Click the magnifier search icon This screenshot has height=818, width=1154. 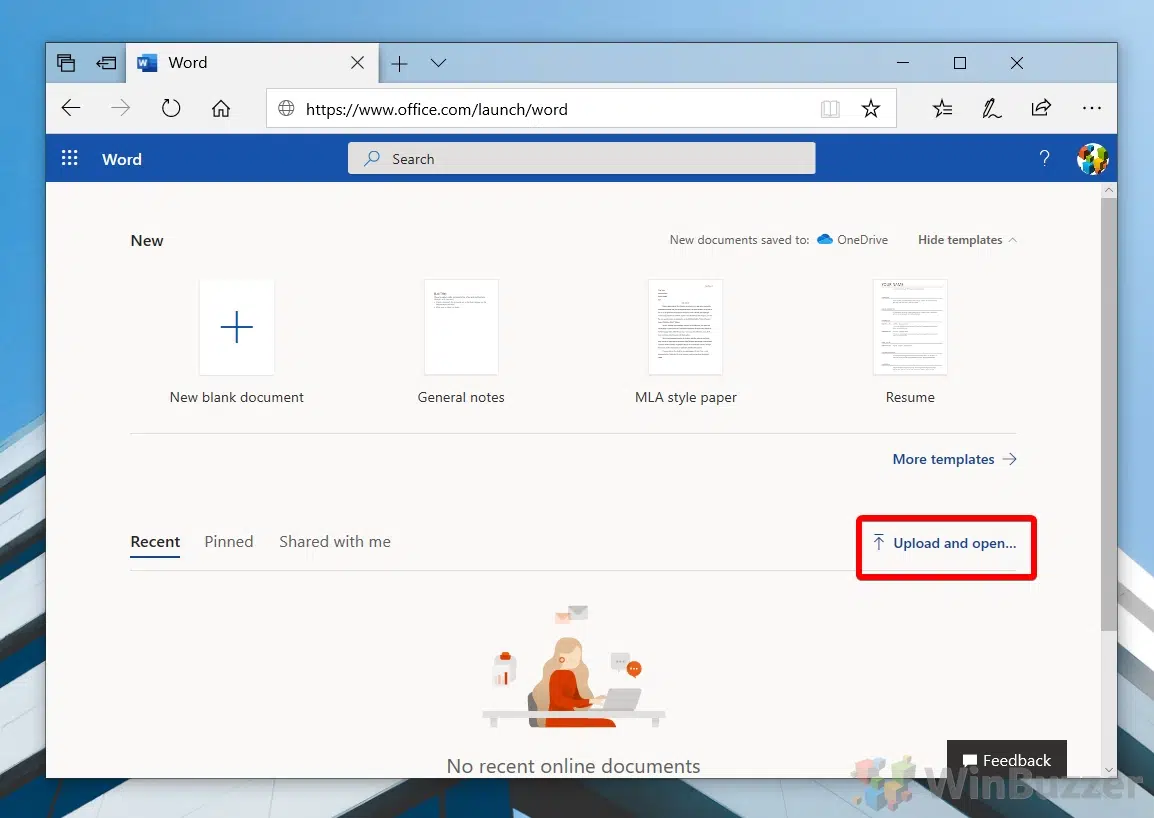click(372, 158)
